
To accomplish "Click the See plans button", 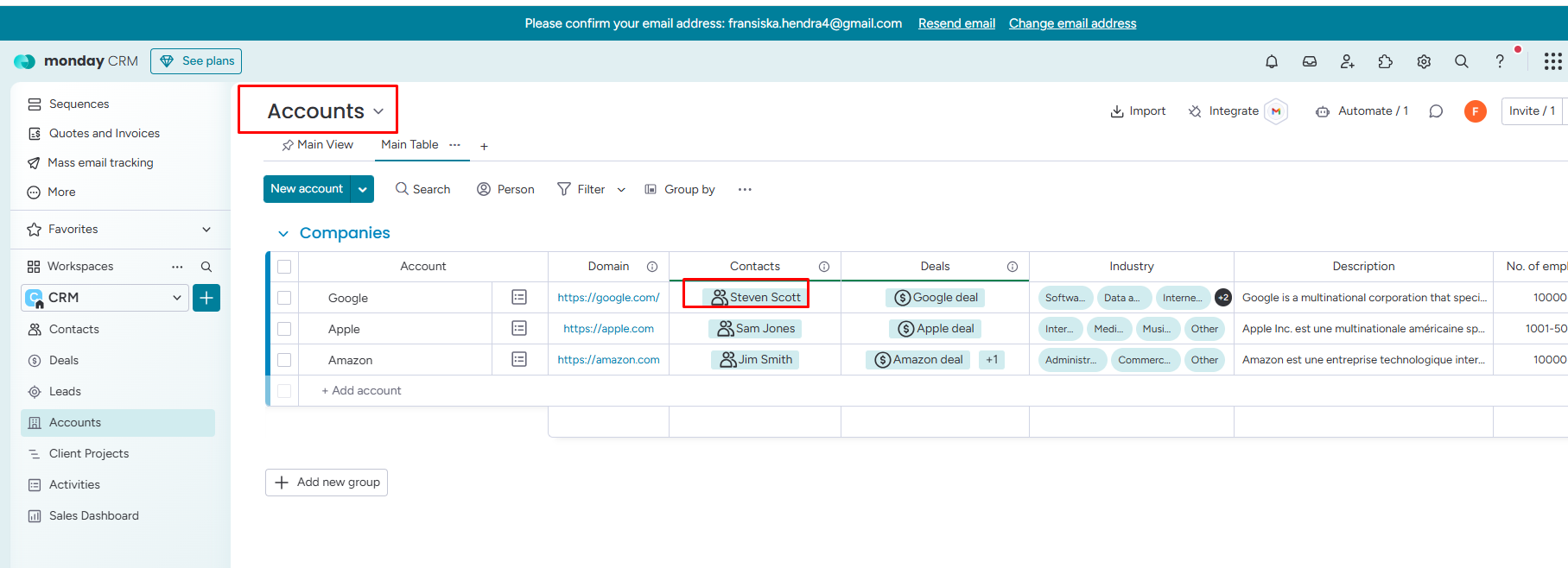I will 196,61.
